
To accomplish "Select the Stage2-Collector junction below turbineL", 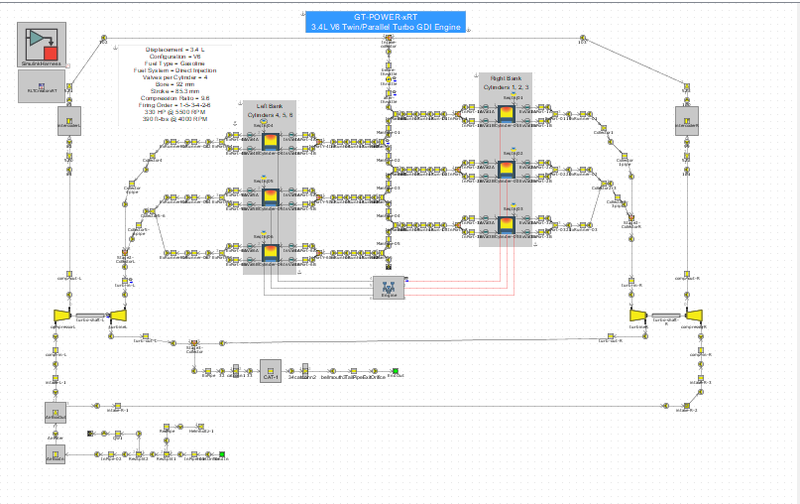I will (194, 343).
